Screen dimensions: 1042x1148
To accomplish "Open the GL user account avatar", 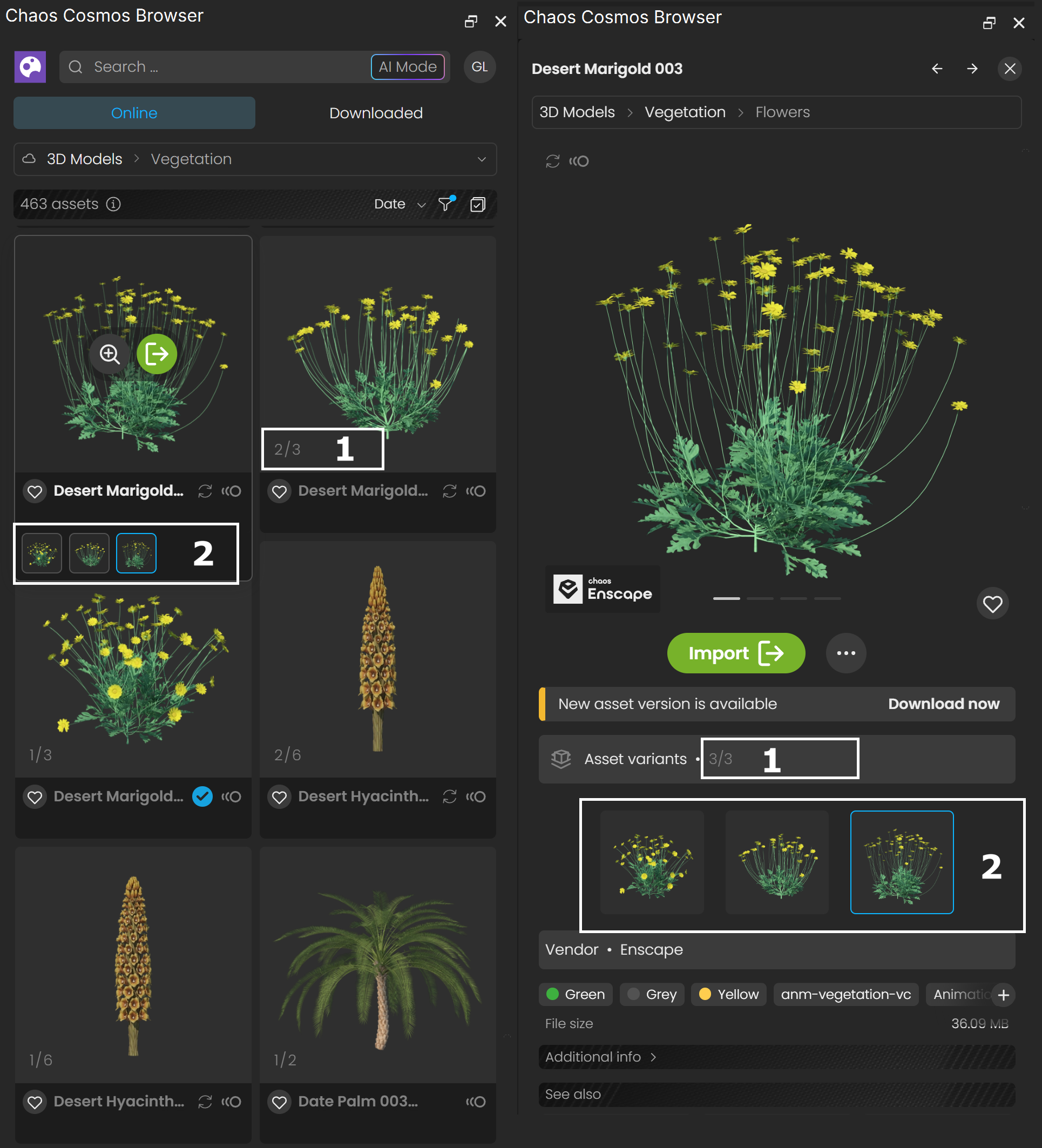I will tap(479, 67).
